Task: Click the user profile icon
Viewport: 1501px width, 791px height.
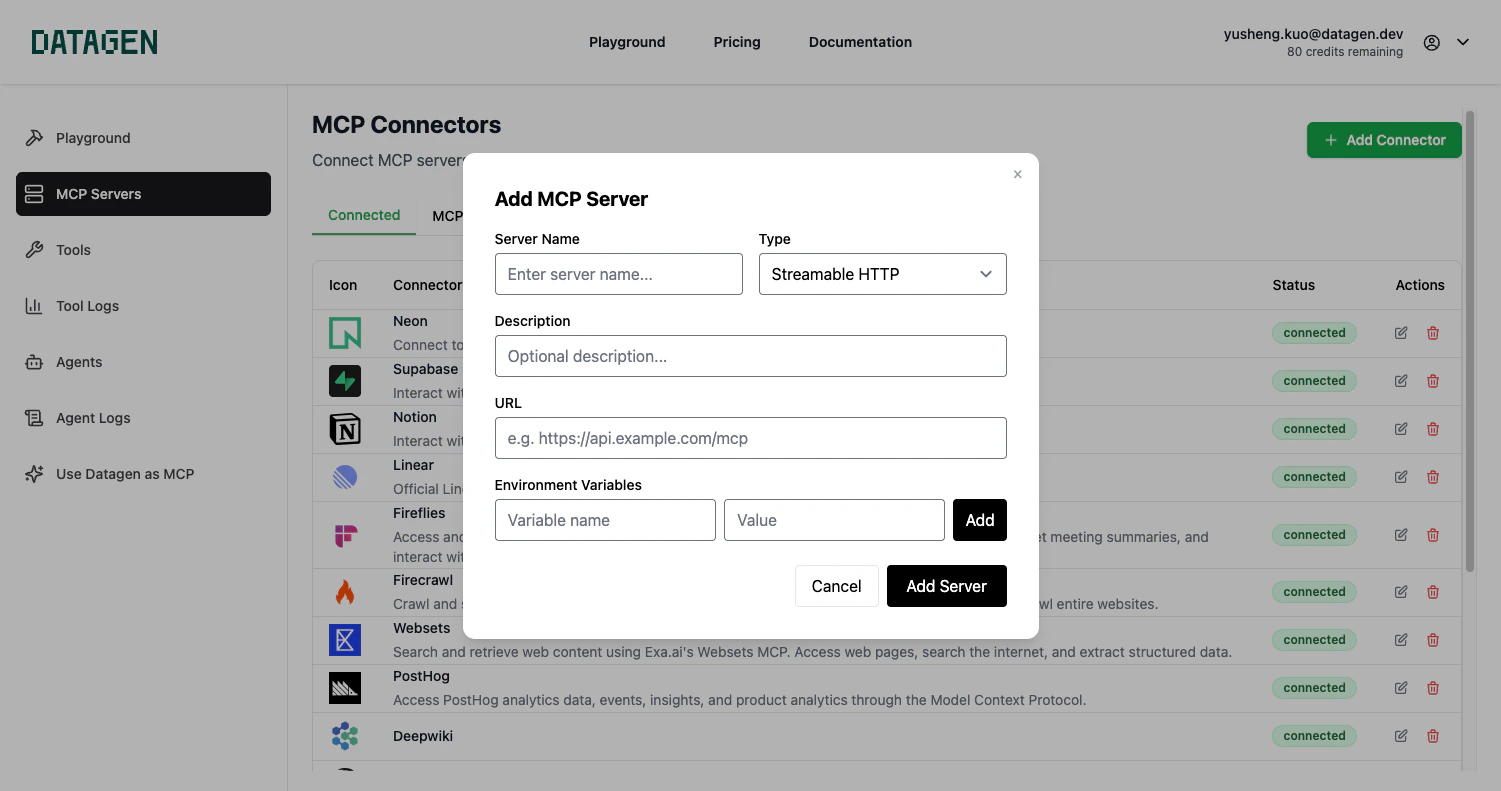Action: coord(1431,41)
